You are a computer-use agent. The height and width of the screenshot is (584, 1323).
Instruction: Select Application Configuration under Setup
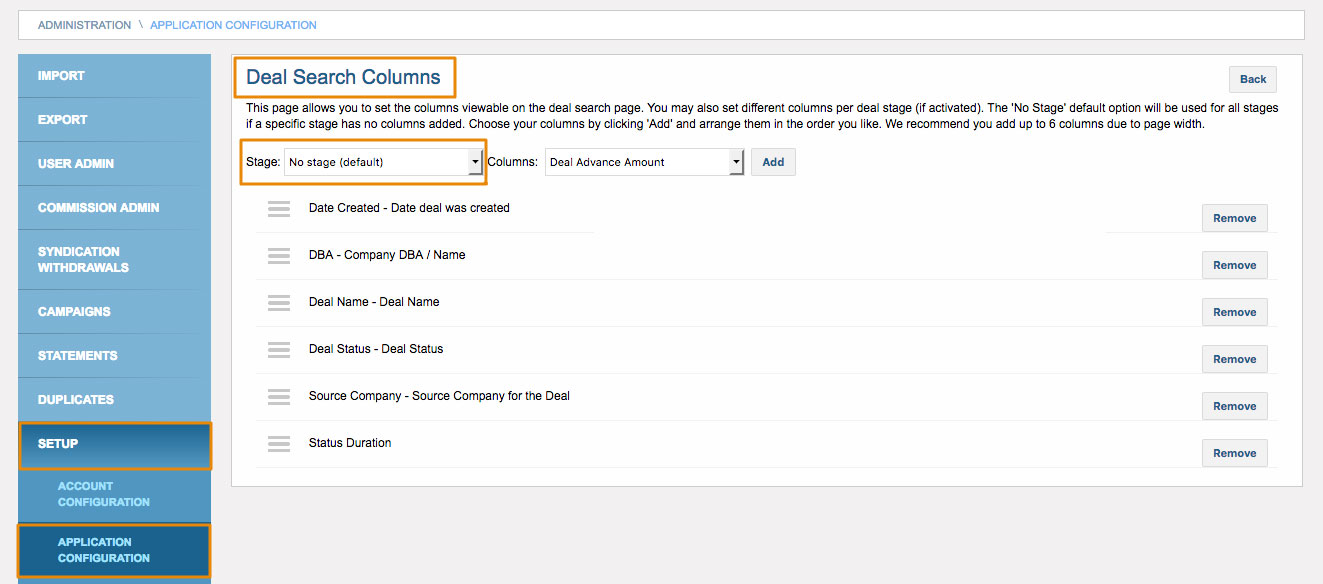pyautogui.click(x=115, y=550)
